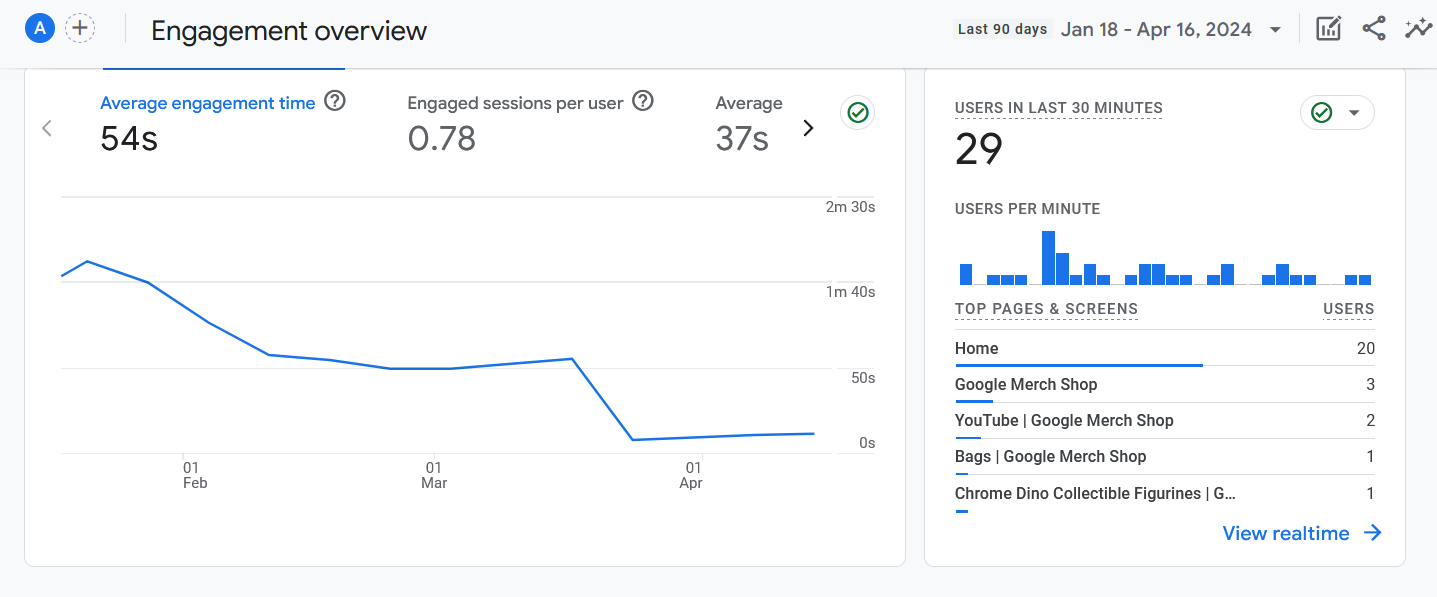Open help for Engaged sessions per user

coord(643,101)
